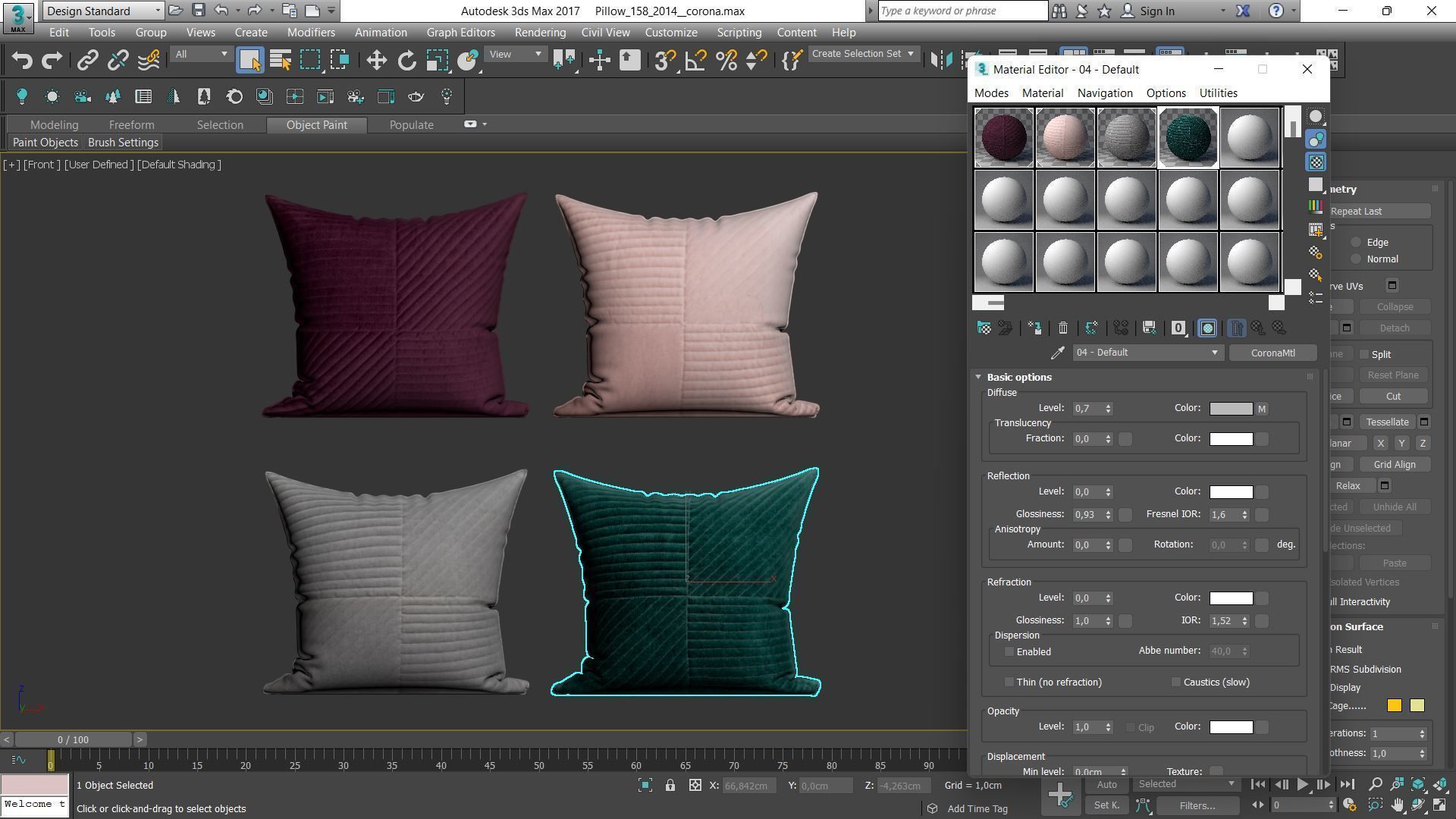Click Reflection Glossiness spinner arrows
Screen dimensions: 1456x819
click(x=1108, y=515)
